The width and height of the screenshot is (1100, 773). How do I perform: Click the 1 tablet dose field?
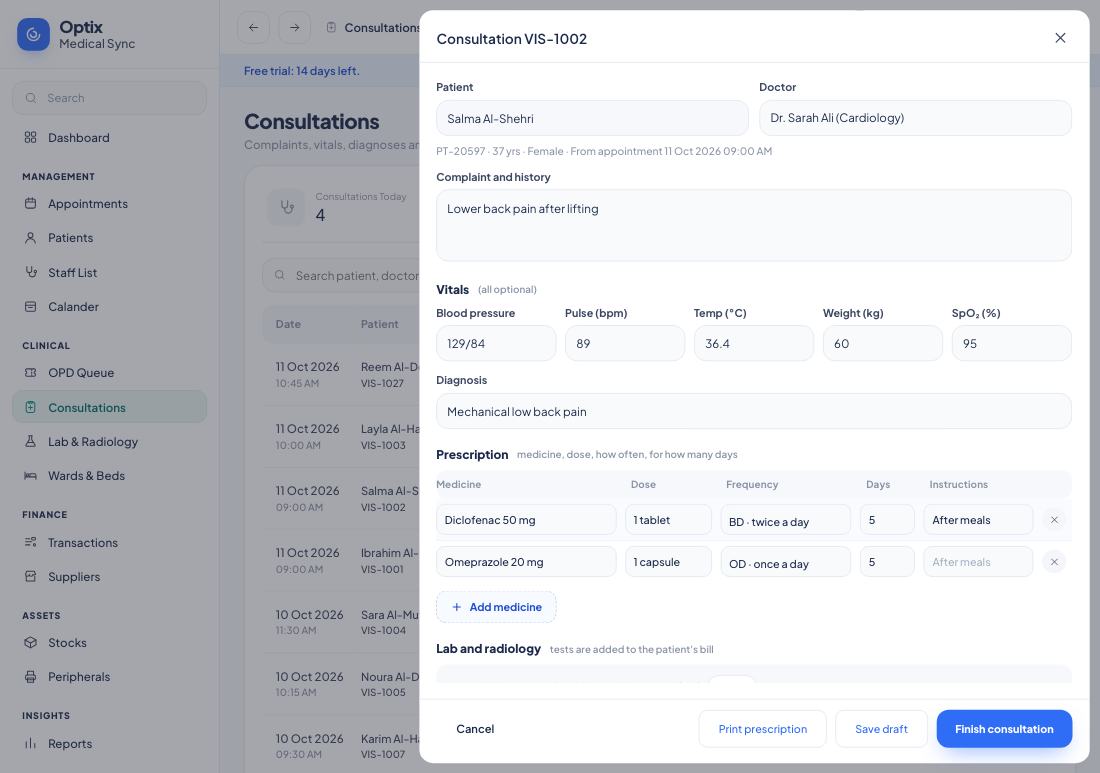pyautogui.click(x=669, y=520)
